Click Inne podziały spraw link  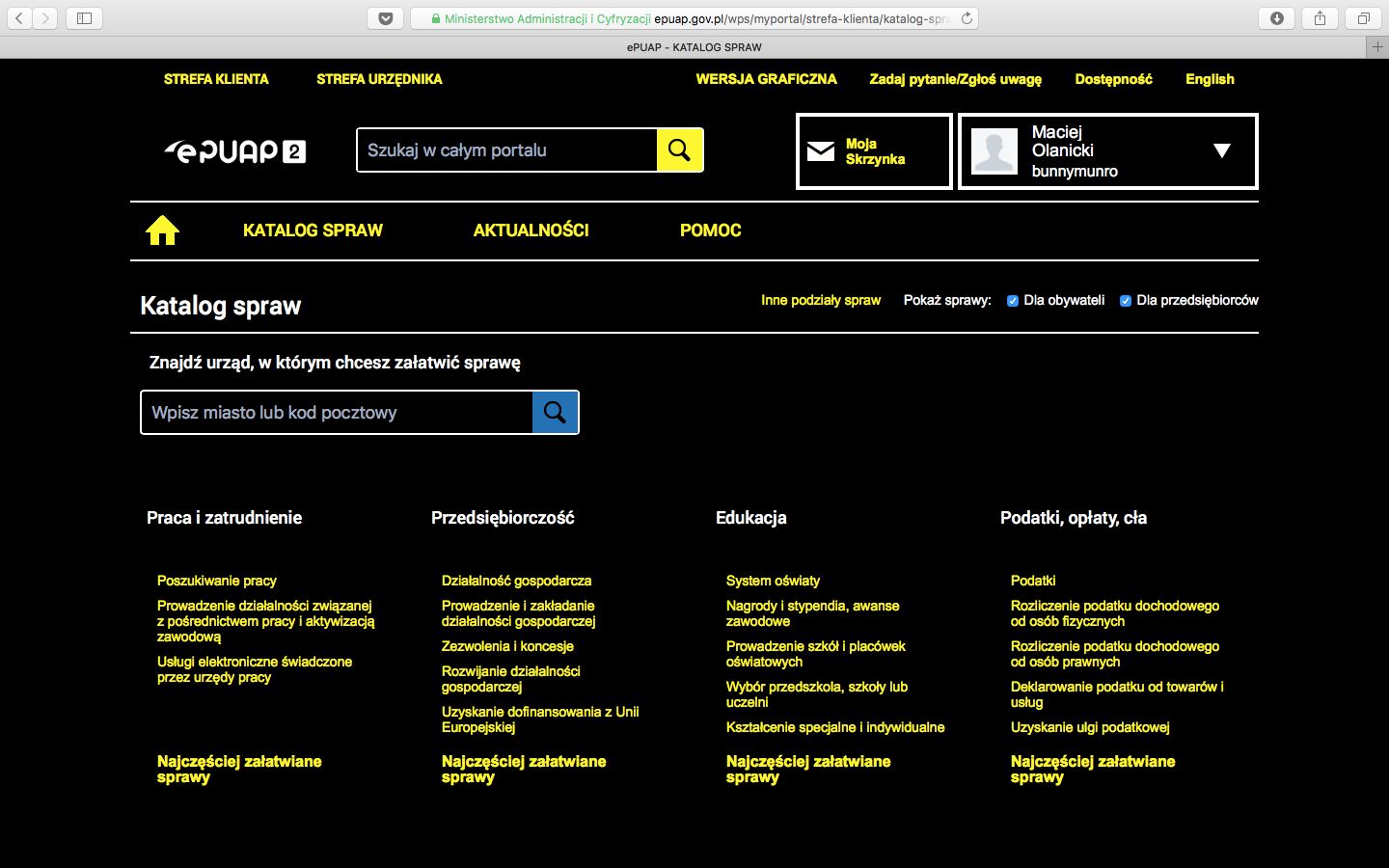point(821,300)
